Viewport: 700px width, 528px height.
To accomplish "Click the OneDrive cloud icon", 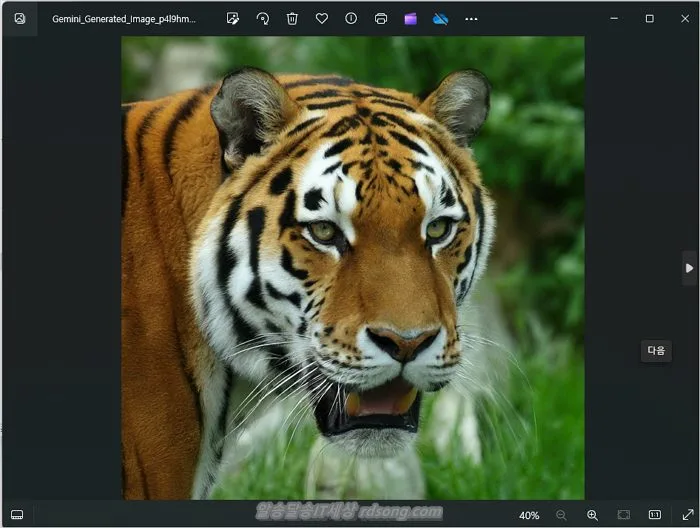I will point(441,19).
